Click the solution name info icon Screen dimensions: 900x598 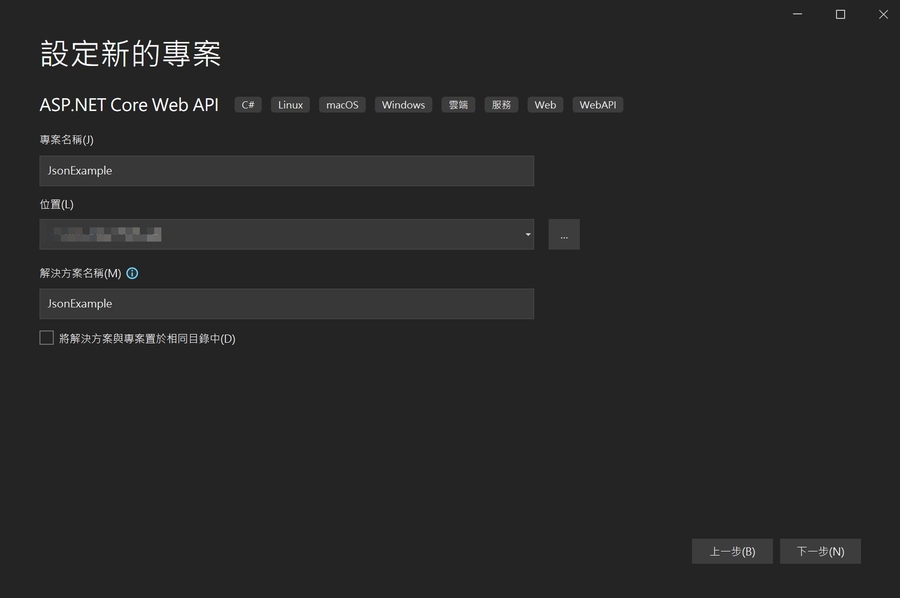point(132,273)
